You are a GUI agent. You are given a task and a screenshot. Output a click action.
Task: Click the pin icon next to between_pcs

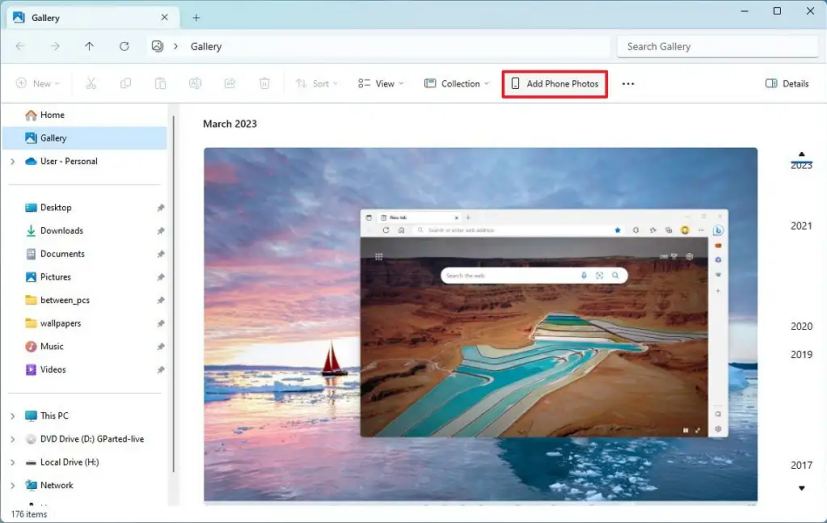[160, 301]
